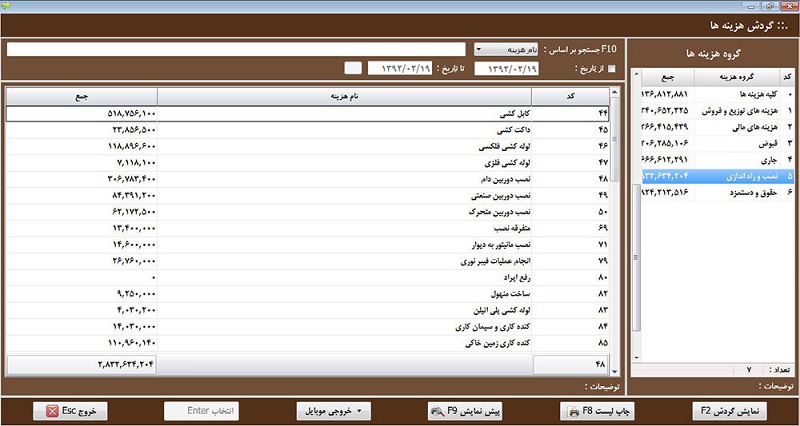Click جمع column header in groups panel
Image resolution: width=800 pixels, height=426 pixels.
click(667, 77)
